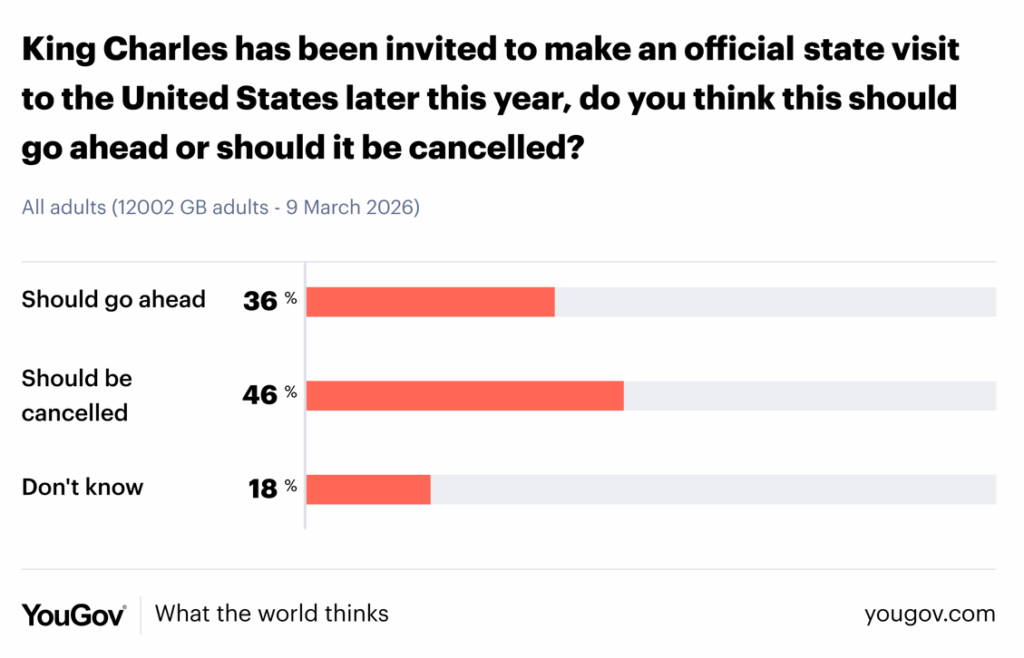Click the grey remainder of the 'Should go ahead' bar
This screenshot has height=658, width=1024.
click(x=775, y=301)
